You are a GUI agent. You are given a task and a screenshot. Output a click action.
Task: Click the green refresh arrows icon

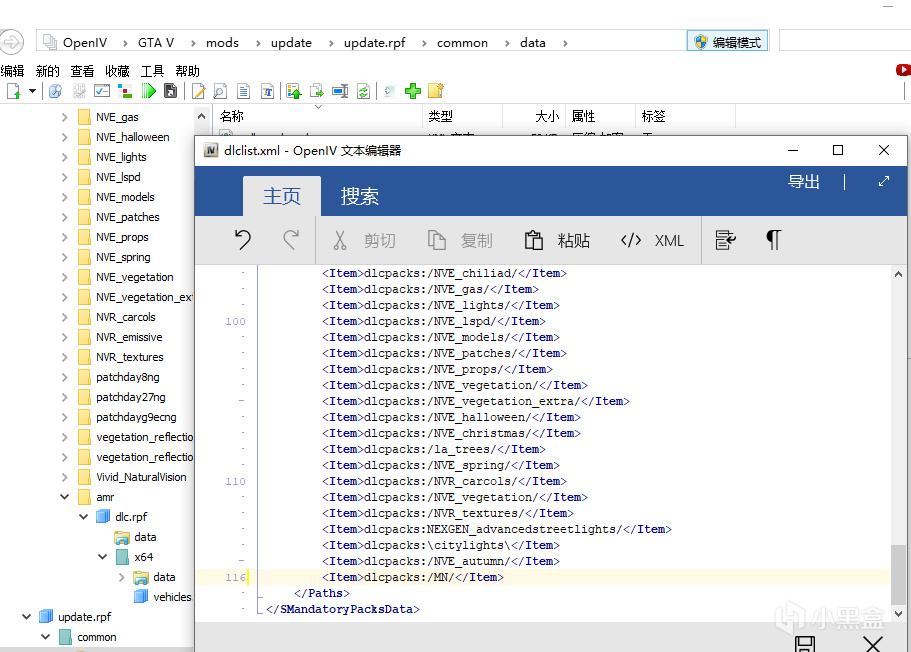pos(363,91)
